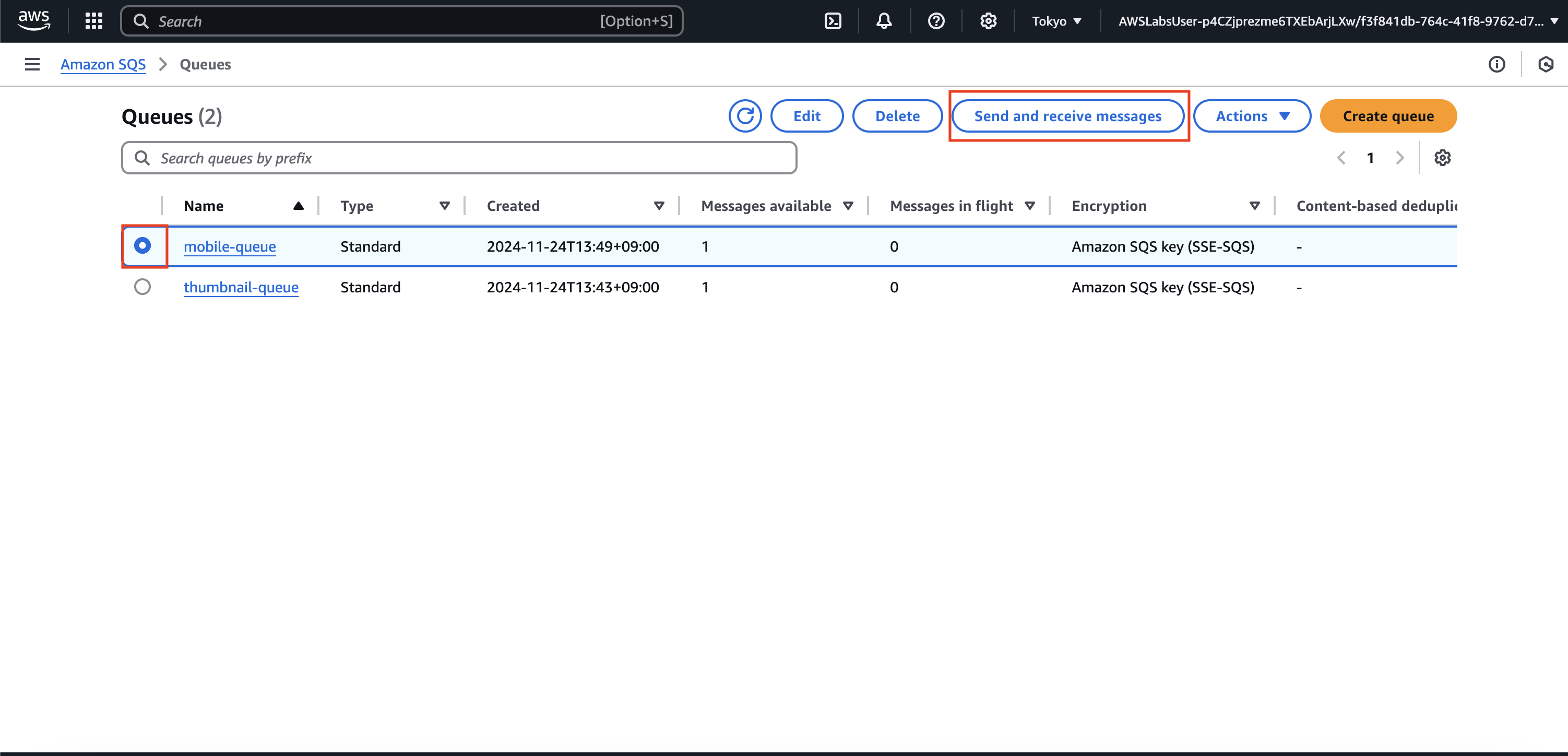
Task: Sort by Encryption column
Action: pyautogui.click(x=1254, y=206)
